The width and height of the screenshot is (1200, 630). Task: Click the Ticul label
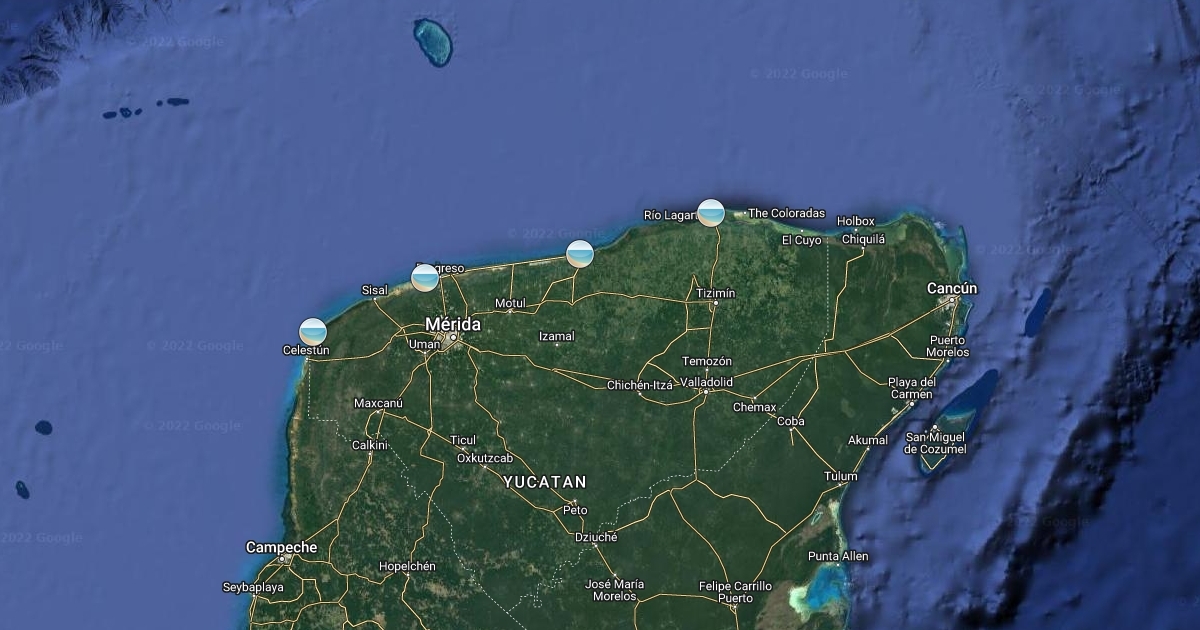[x=463, y=440]
